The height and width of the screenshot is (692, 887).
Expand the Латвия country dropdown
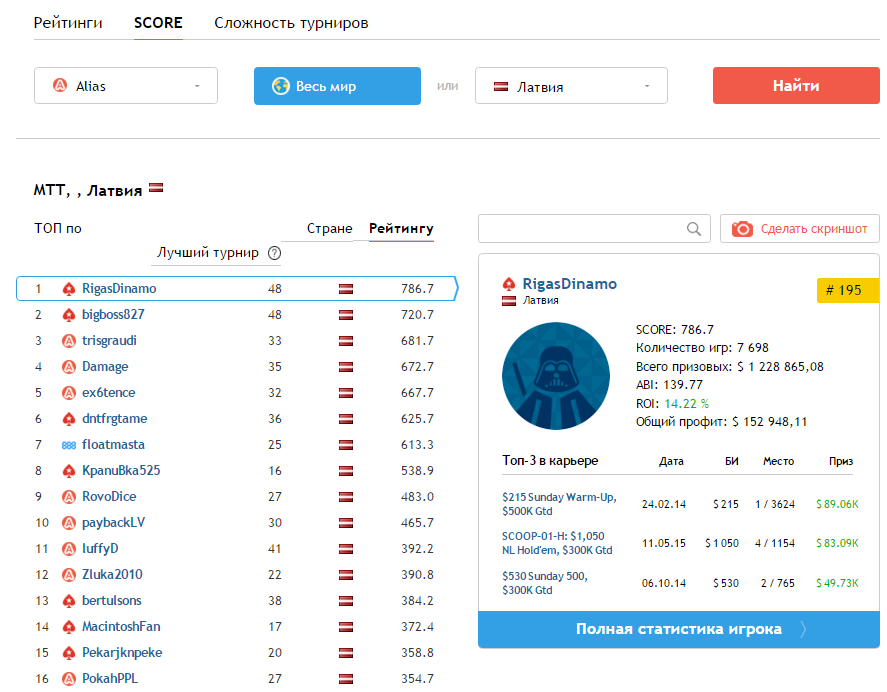click(570, 87)
